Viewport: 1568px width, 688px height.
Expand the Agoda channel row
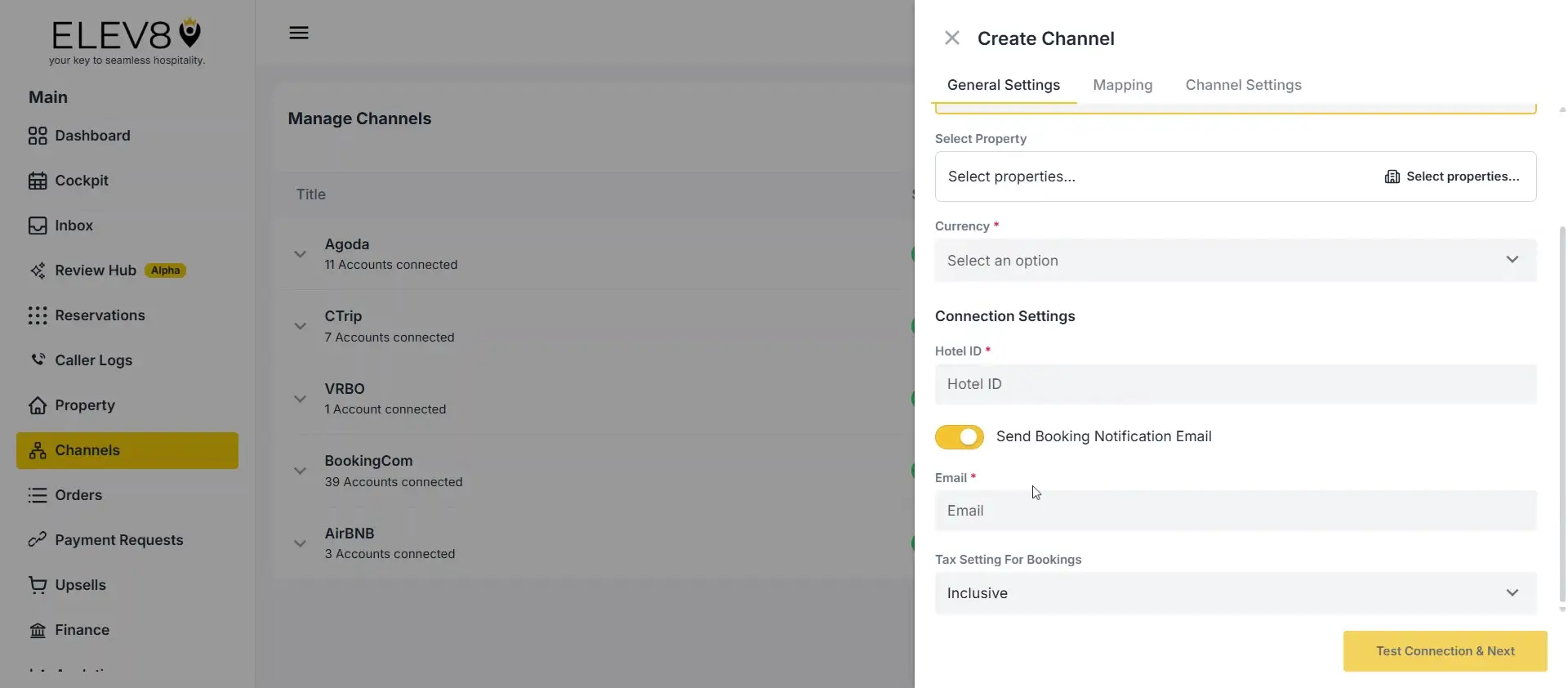(301, 254)
